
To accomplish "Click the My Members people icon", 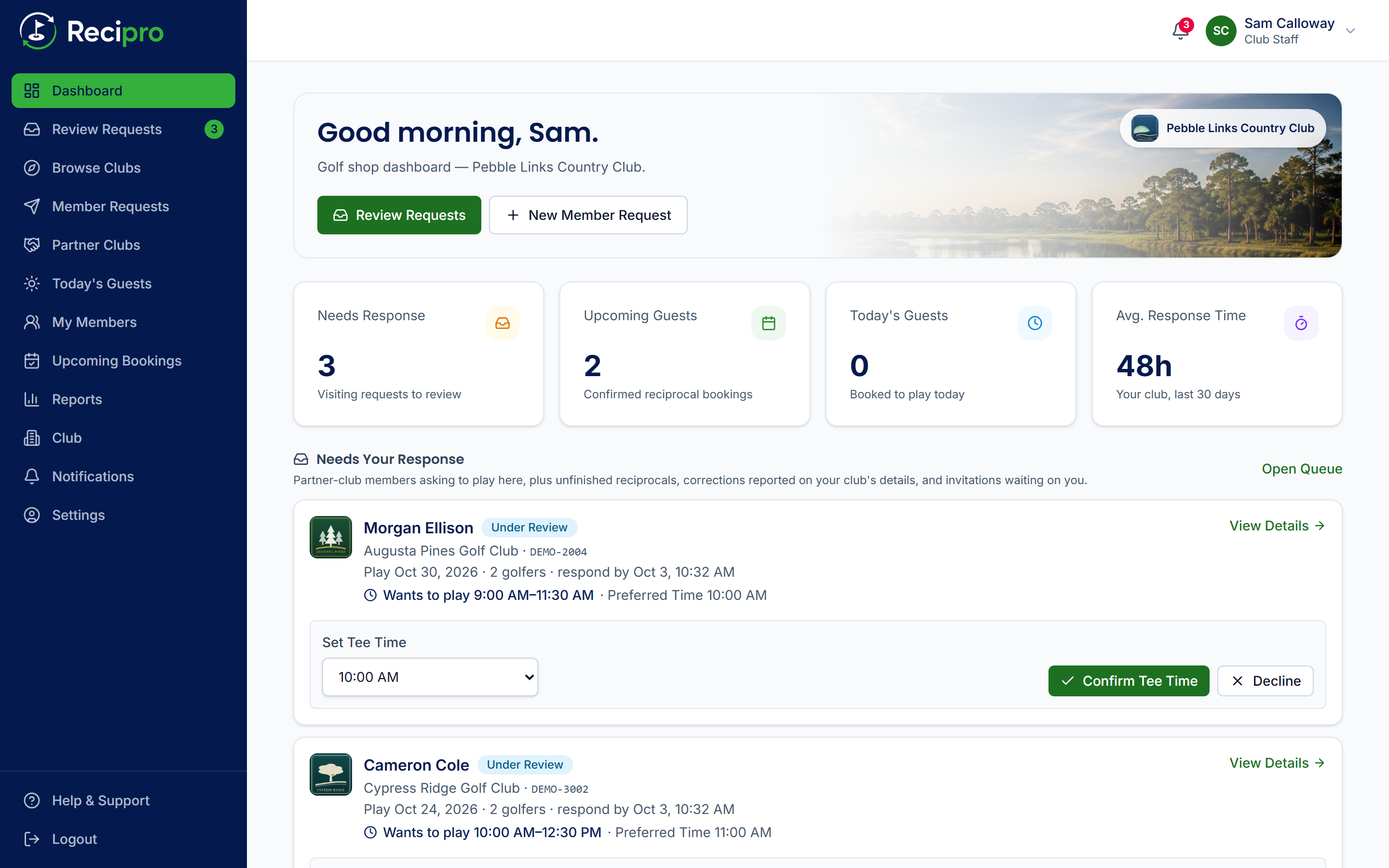I will [x=31, y=322].
